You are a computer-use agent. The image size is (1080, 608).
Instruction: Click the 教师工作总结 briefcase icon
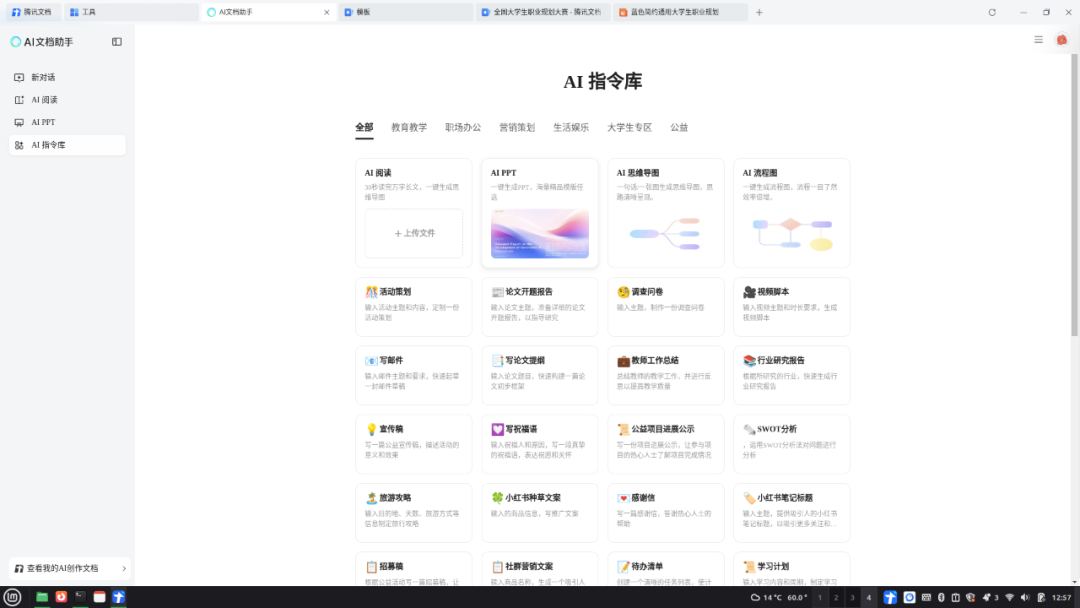pos(623,361)
